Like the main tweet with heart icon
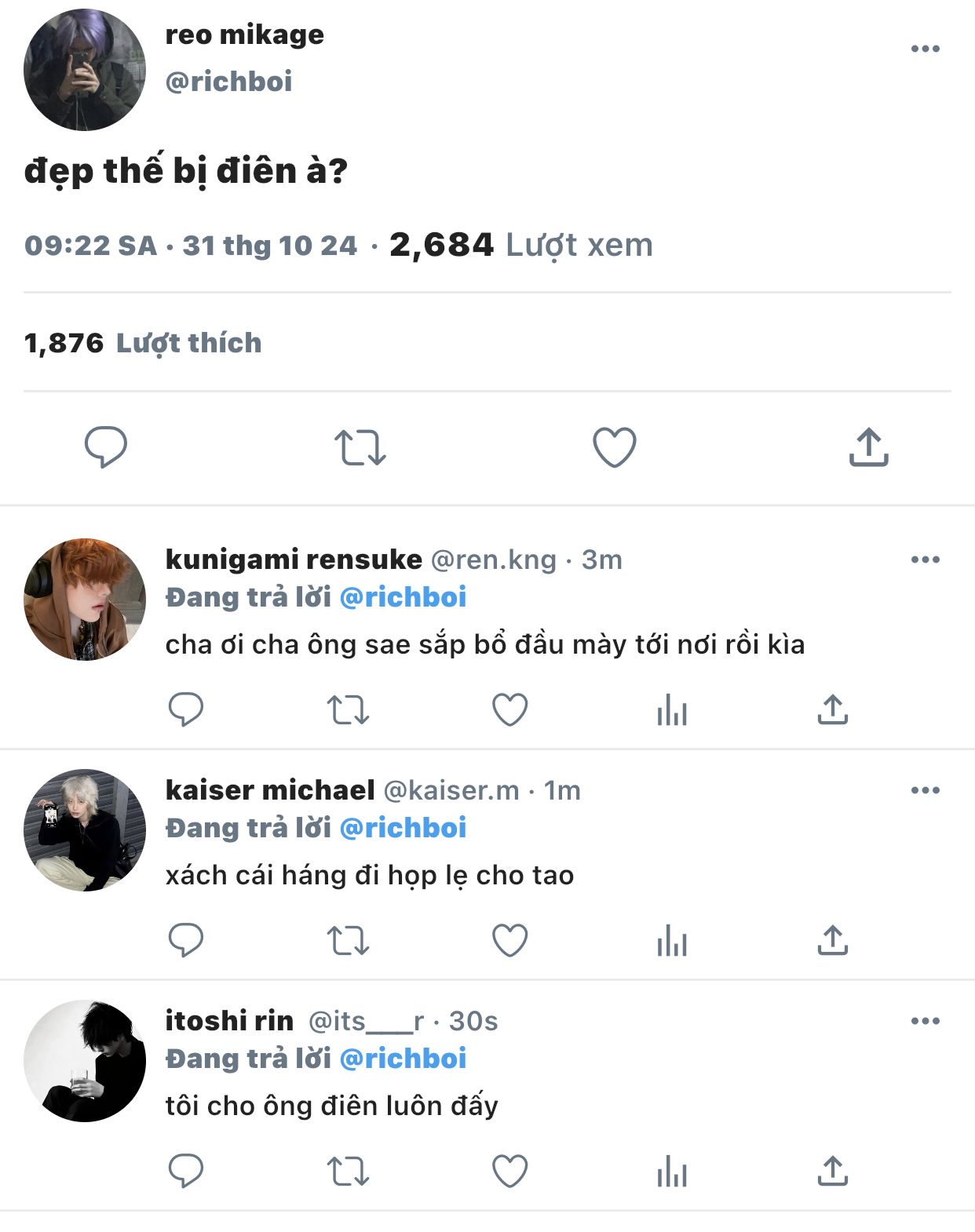 (x=614, y=447)
